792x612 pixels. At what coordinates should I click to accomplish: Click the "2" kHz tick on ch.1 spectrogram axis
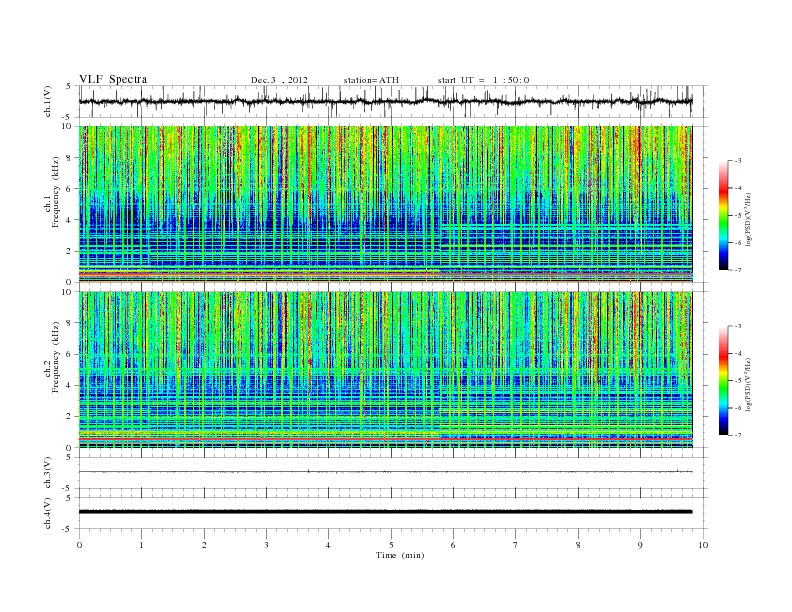pyautogui.click(x=69, y=251)
